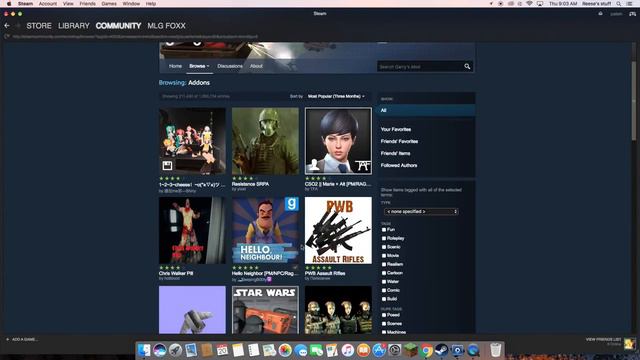The width and height of the screenshot is (640, 360).
Task: Check the Cartoon tag checkbox
Action: pos(384,273)
